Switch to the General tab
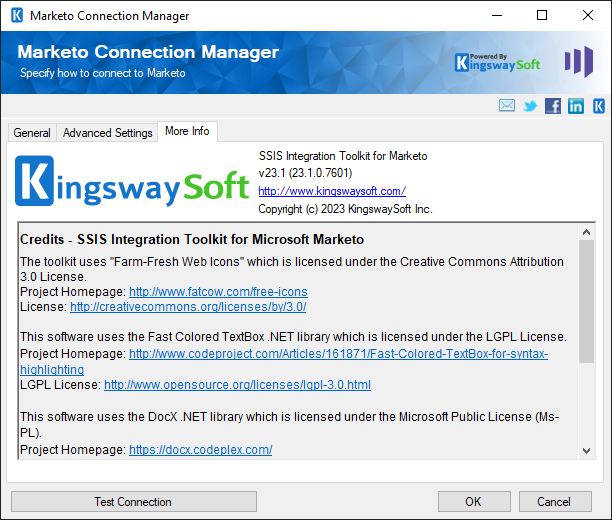Image resolution: width=612 pixels, height=520 pixels. 32,133
